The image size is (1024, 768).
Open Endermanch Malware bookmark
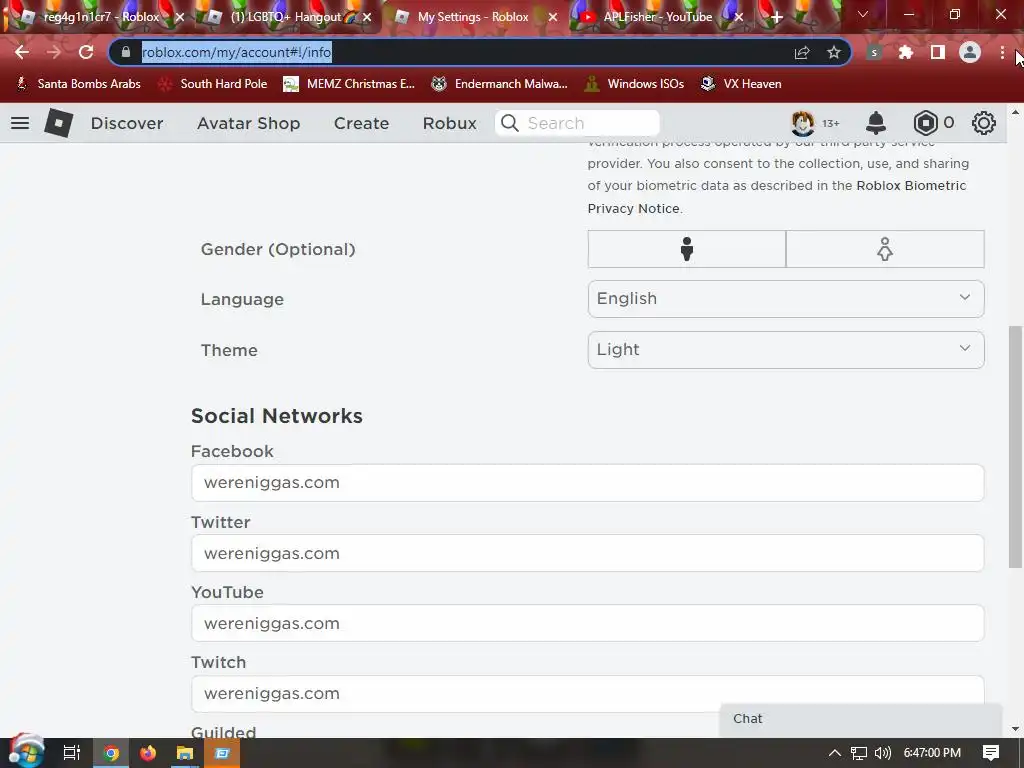[500, 84]
